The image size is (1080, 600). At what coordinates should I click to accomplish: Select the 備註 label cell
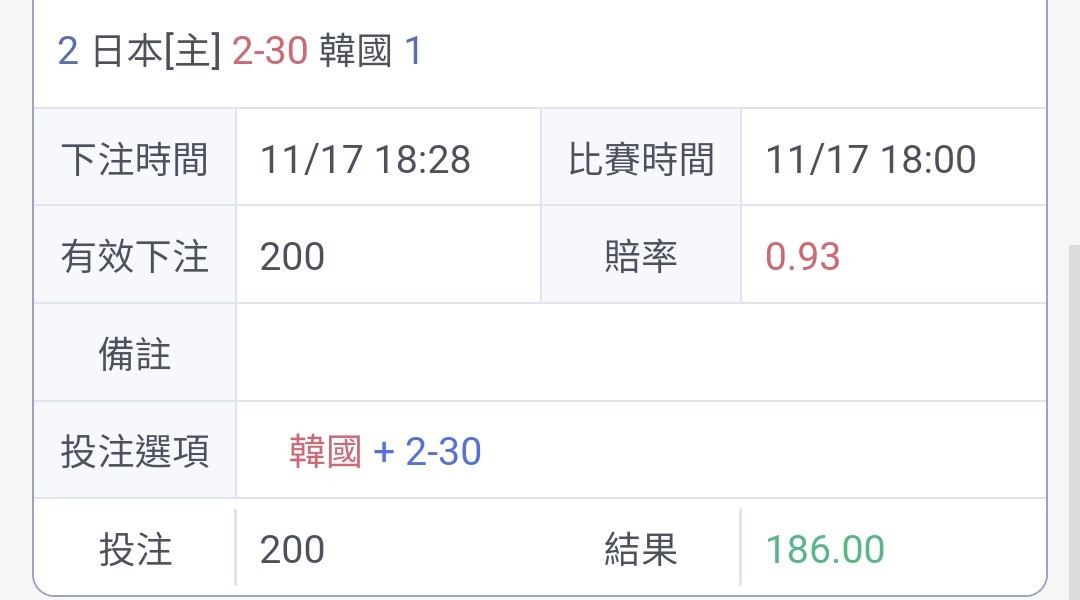click(135, 353)
